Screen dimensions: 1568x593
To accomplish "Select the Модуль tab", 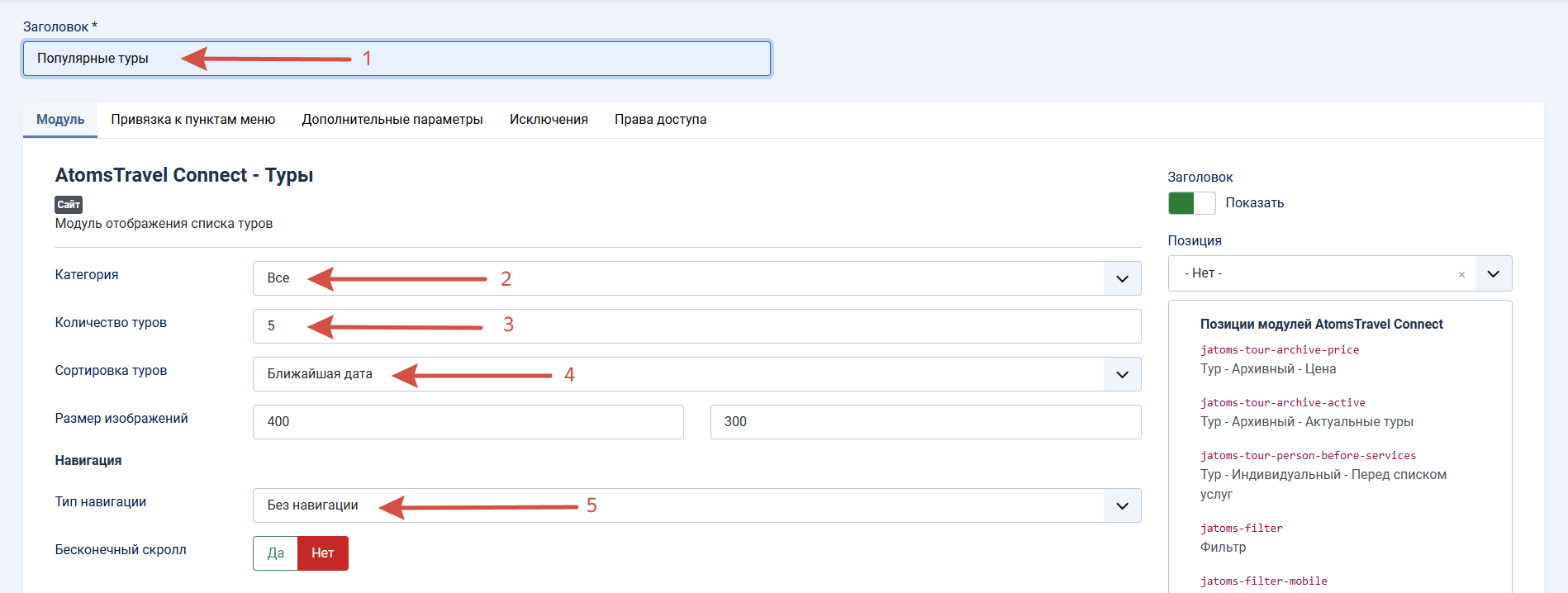I will [60, 120].
